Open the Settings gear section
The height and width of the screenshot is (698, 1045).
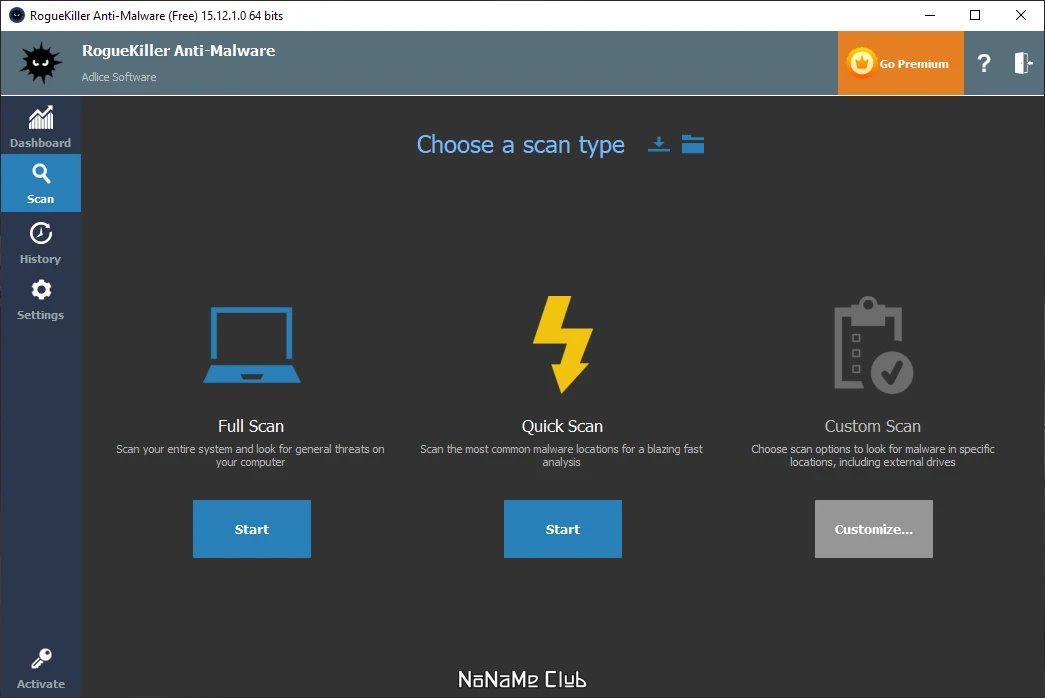[41, 299]
